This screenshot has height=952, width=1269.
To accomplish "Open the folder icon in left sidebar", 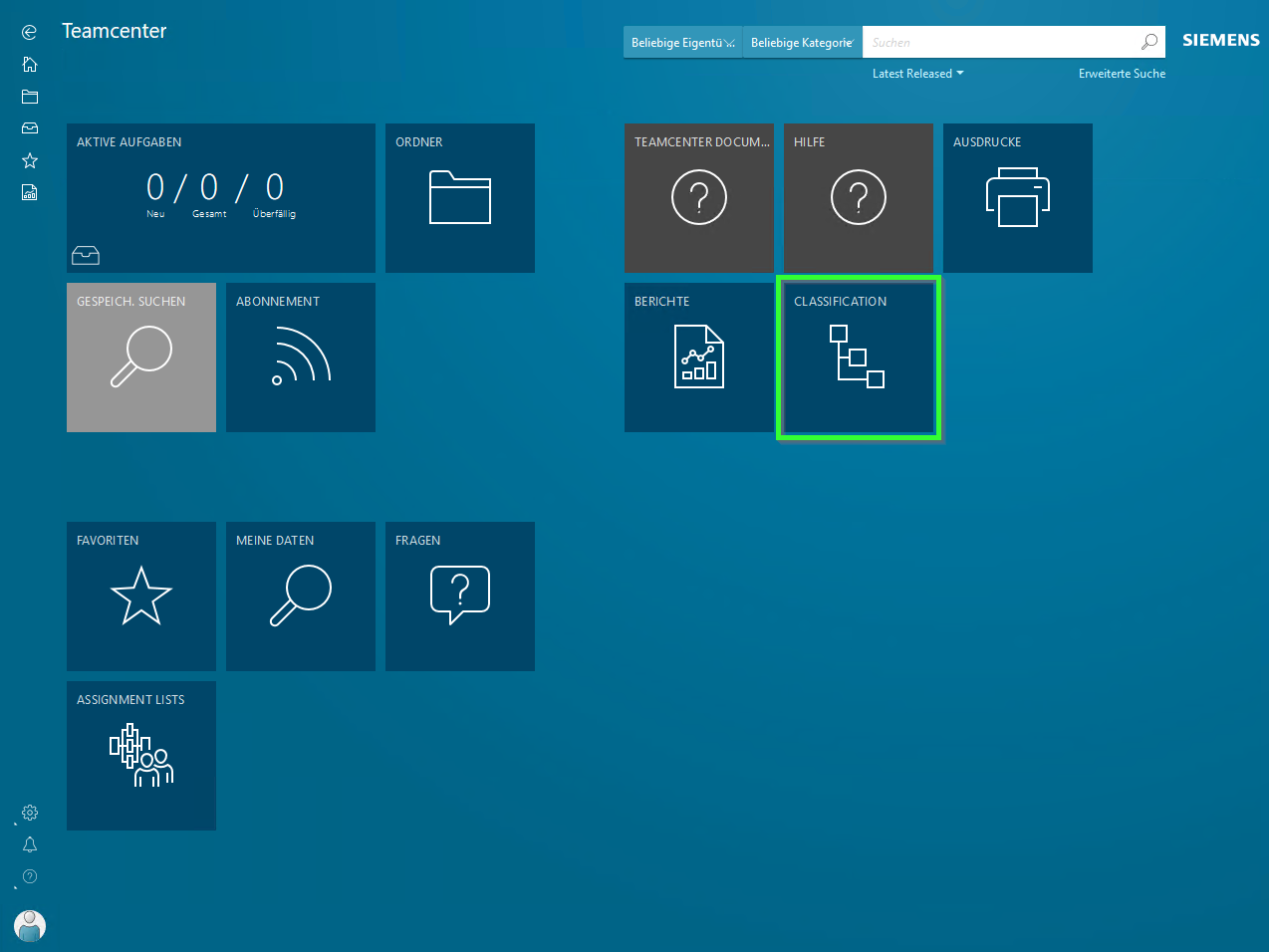I will point(29,97).
